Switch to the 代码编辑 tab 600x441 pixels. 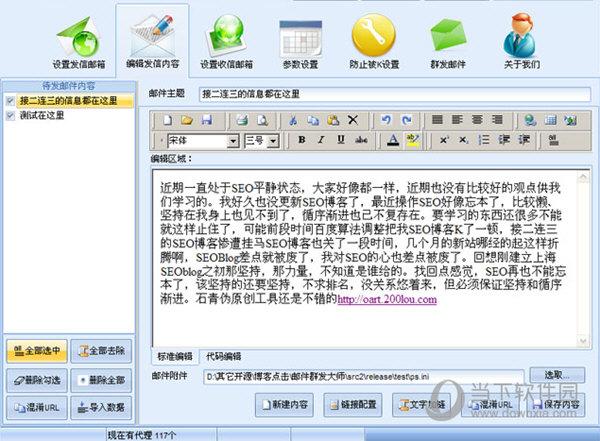point(222,357)
